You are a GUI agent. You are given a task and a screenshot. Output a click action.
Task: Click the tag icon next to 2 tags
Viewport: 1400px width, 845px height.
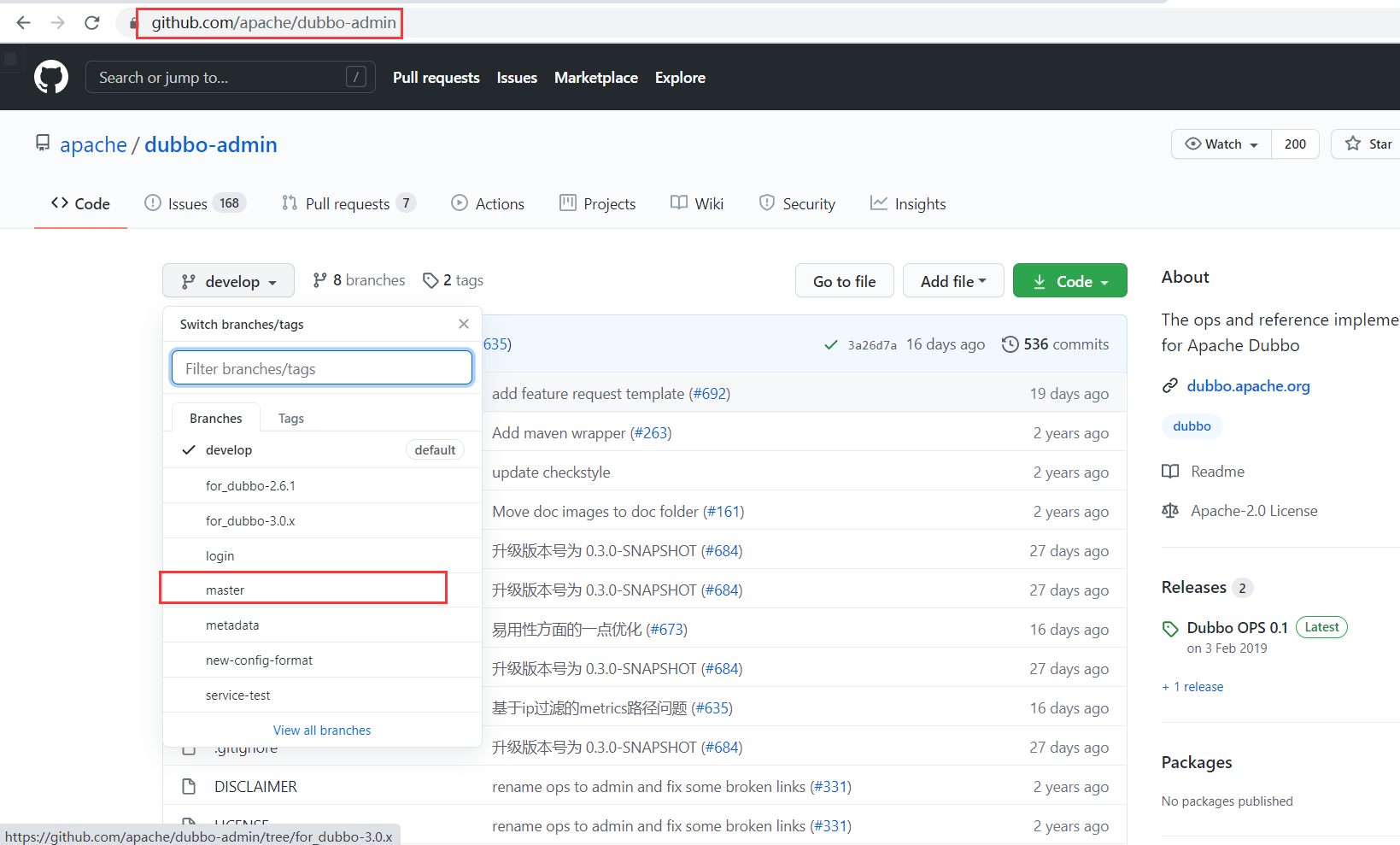pos(431,280)
